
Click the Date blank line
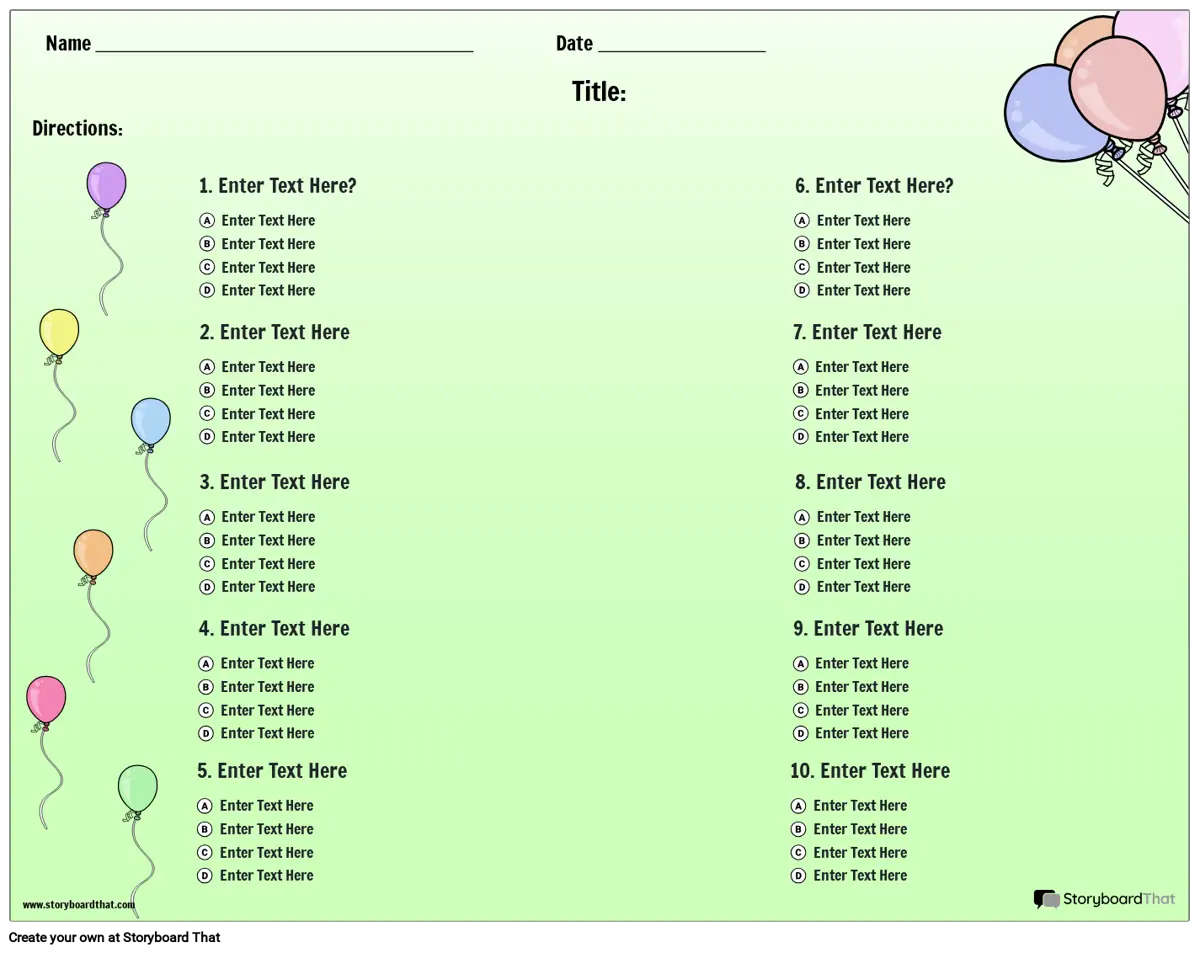click(x=681, y=44)
